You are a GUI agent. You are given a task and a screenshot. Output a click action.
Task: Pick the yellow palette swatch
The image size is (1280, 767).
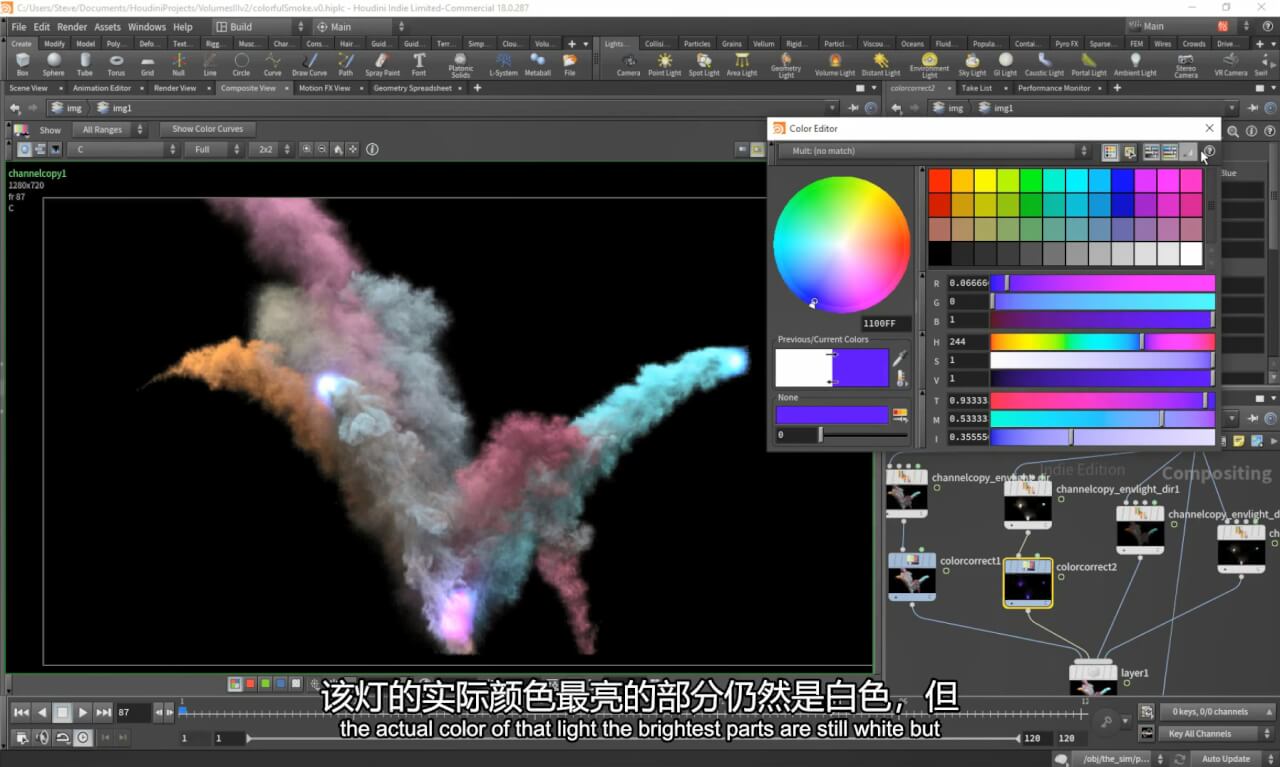tap(986, 180)
